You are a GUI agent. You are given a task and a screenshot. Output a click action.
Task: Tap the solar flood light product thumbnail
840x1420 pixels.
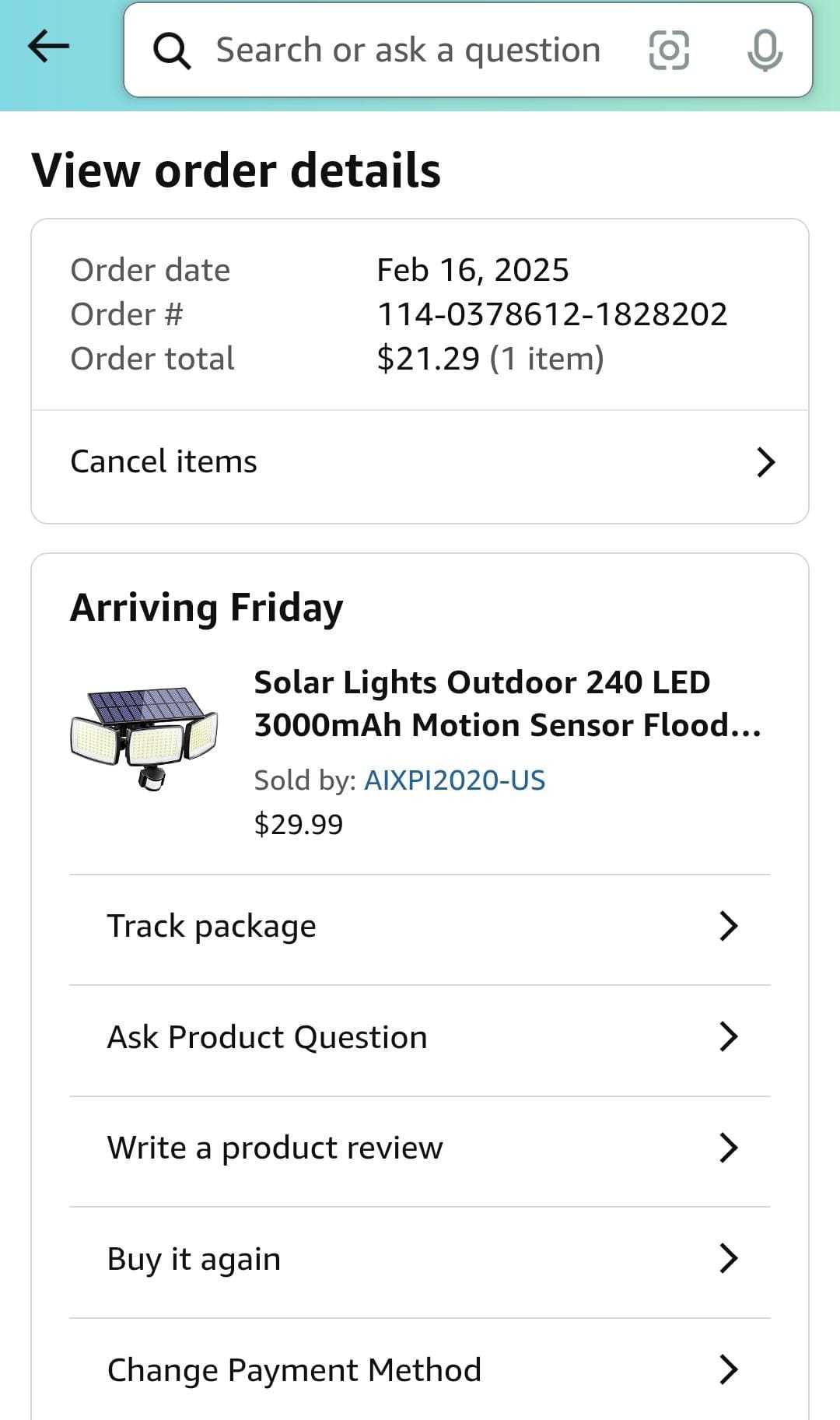145,737
